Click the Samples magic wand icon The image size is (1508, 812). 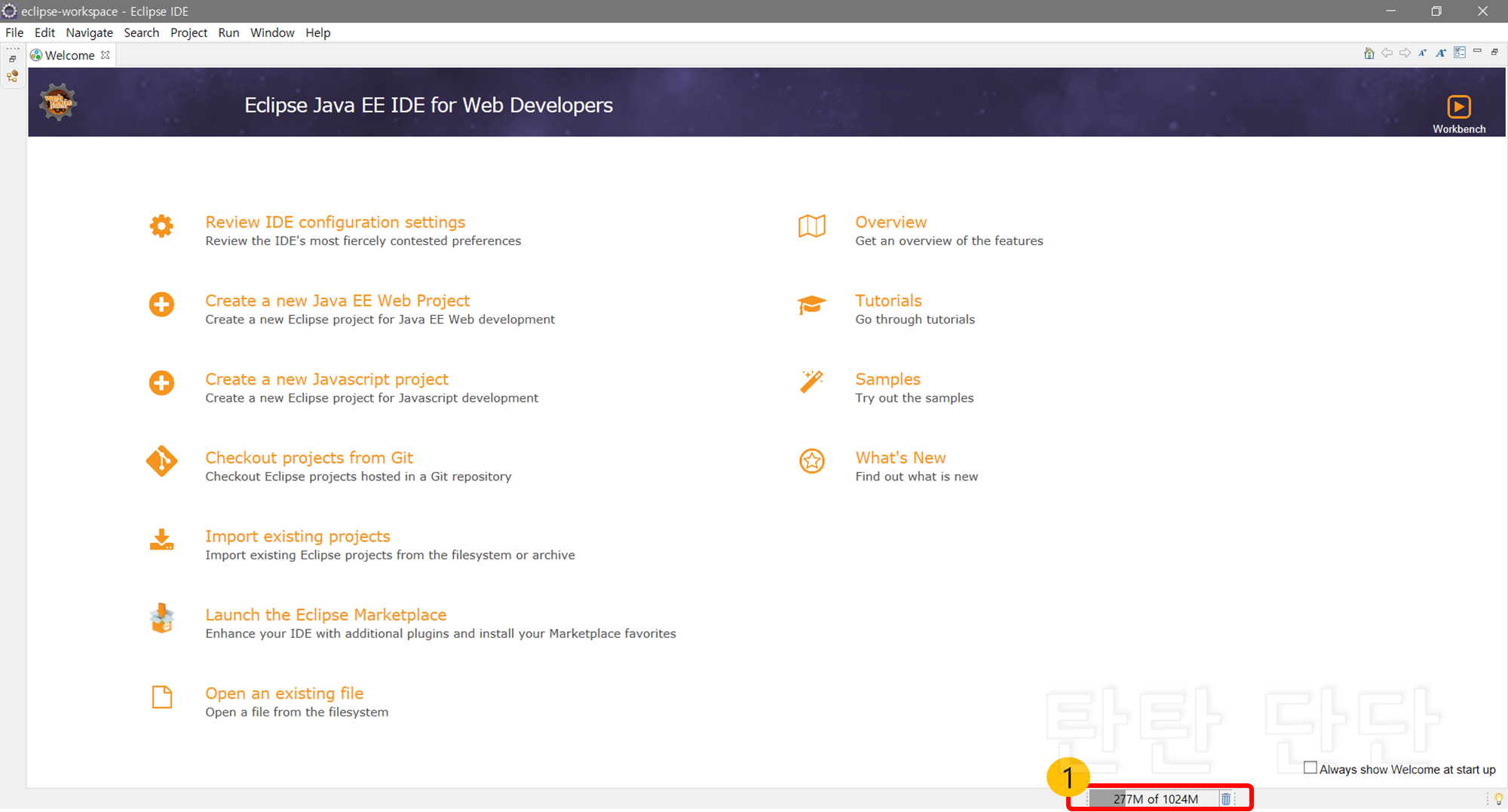812,382
